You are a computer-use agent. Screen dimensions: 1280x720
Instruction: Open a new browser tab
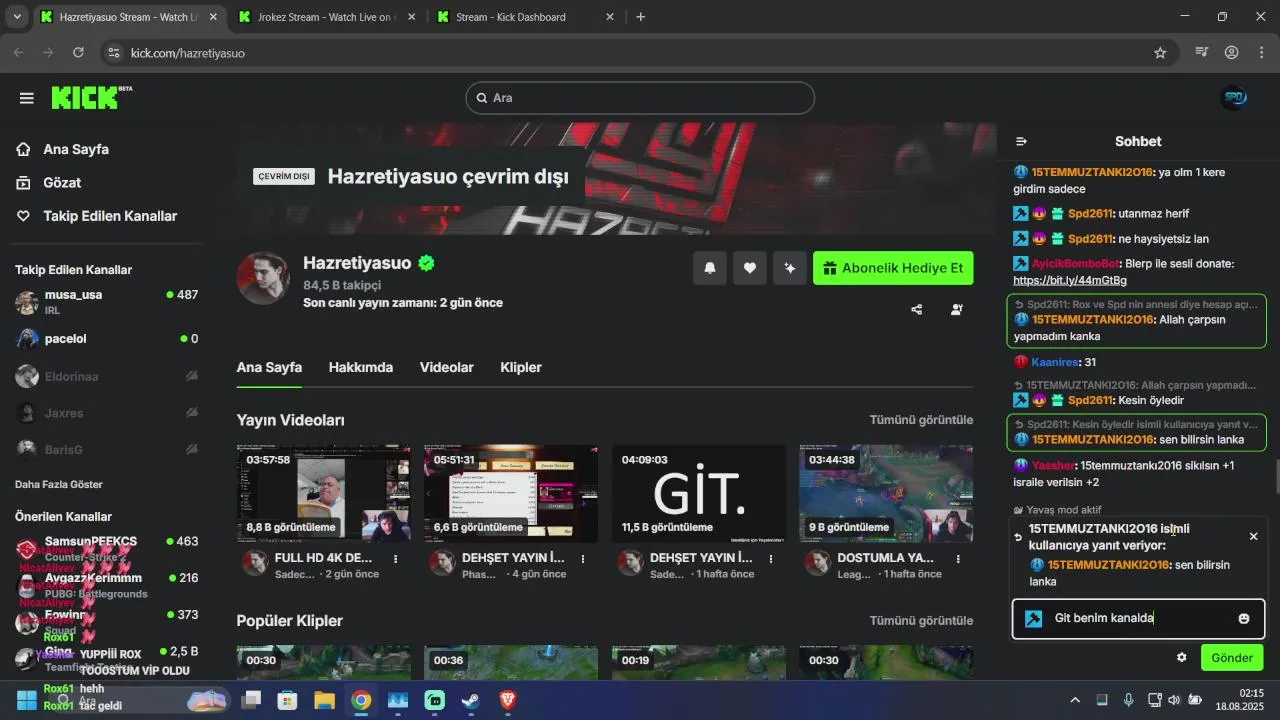tap(641, 17)
